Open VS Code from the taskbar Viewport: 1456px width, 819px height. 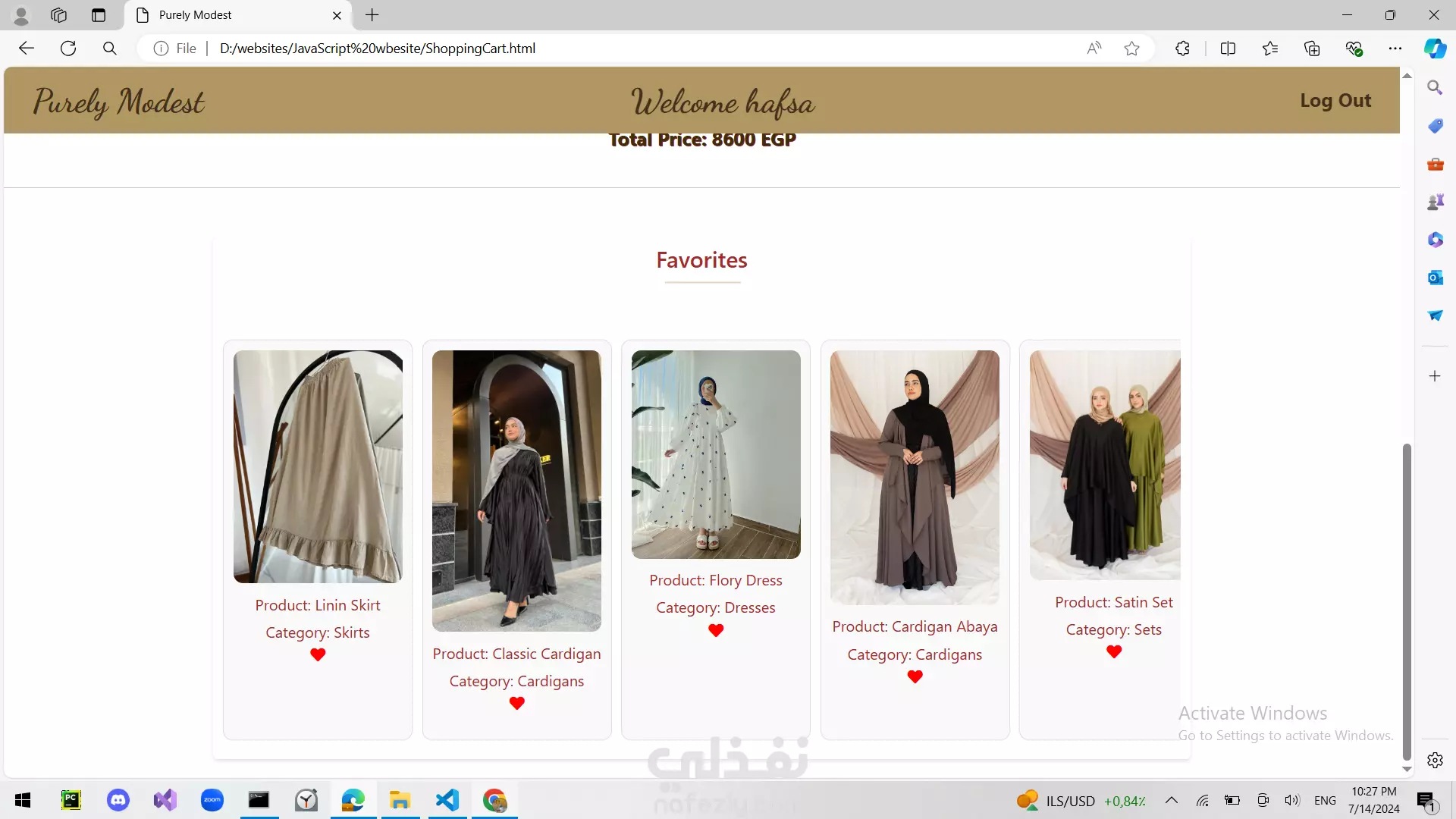(x=447, y=800)
